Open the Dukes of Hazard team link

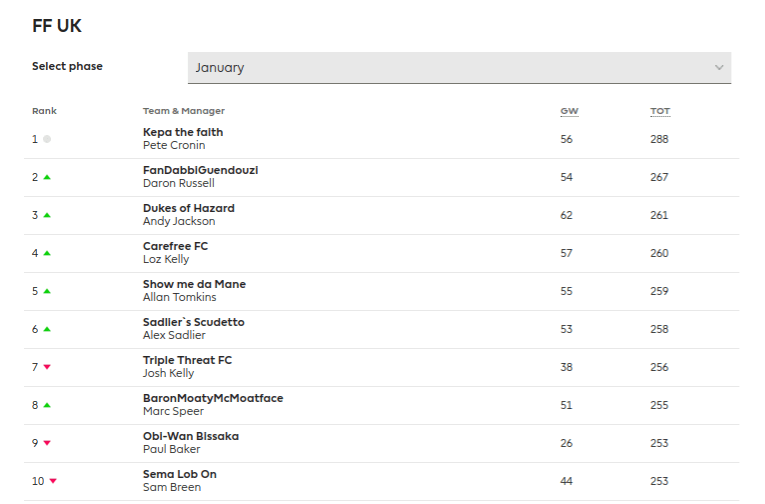click(x=189, y=208)
